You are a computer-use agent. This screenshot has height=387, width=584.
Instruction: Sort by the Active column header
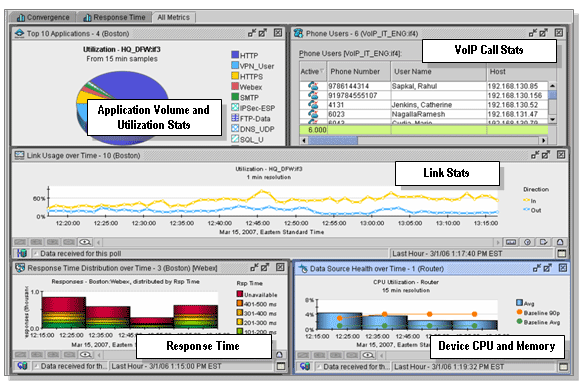click(x=313, y=71)
